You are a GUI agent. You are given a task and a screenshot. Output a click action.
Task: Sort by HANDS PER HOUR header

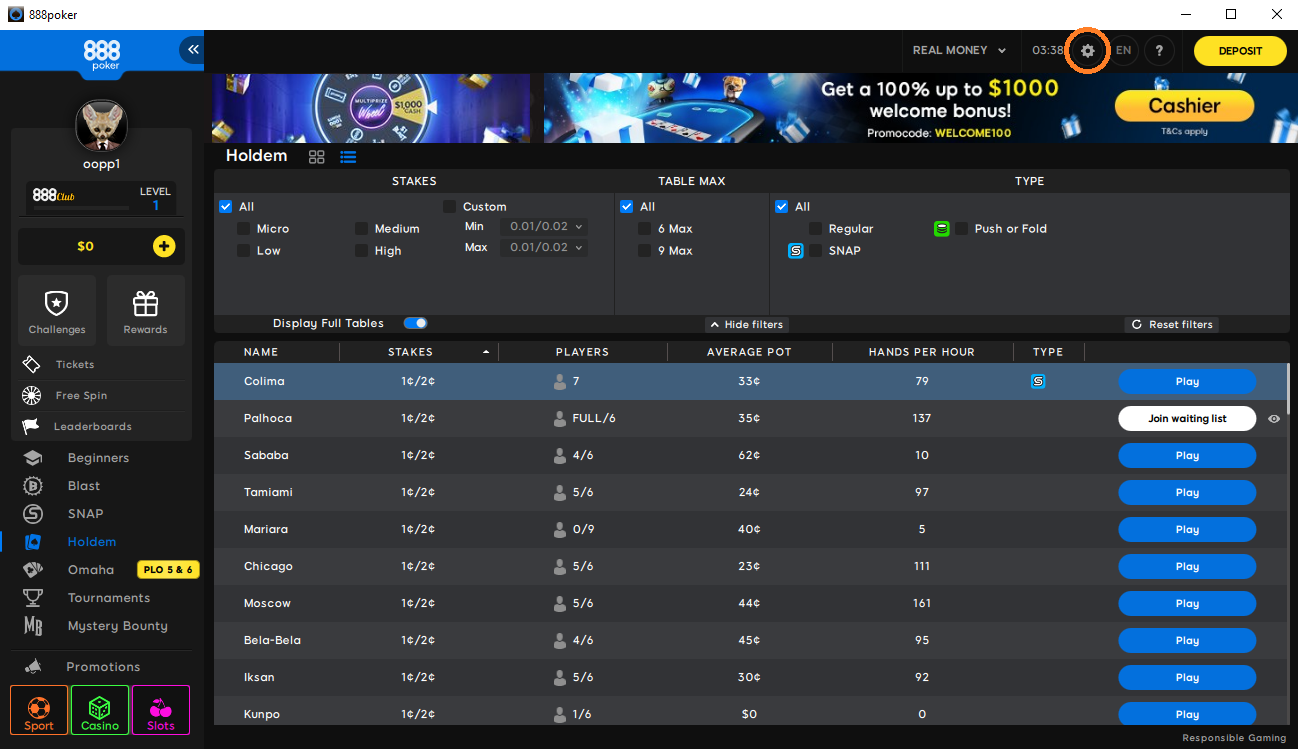point(921,352)
